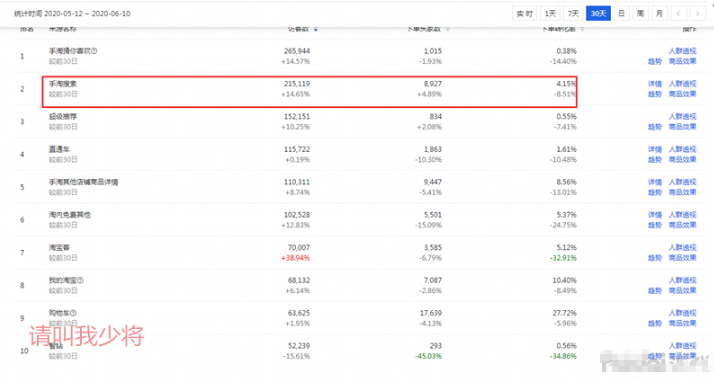
Task: Open 商品效果 for 手淘搜索
Action: tap(682, 94)
